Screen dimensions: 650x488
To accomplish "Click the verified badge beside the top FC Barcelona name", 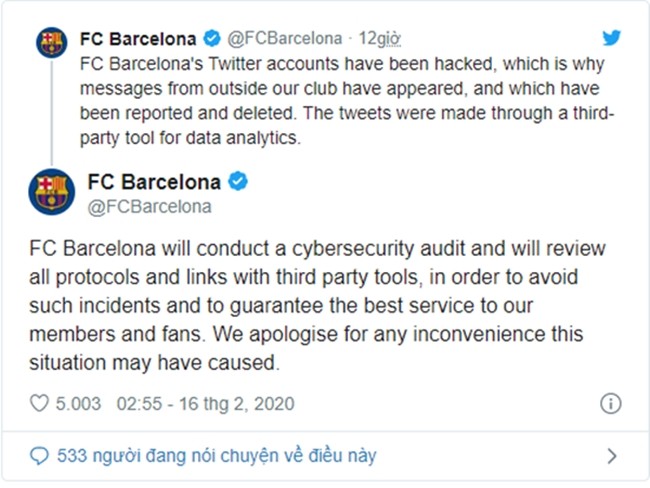I will click(x=213, y=40).
